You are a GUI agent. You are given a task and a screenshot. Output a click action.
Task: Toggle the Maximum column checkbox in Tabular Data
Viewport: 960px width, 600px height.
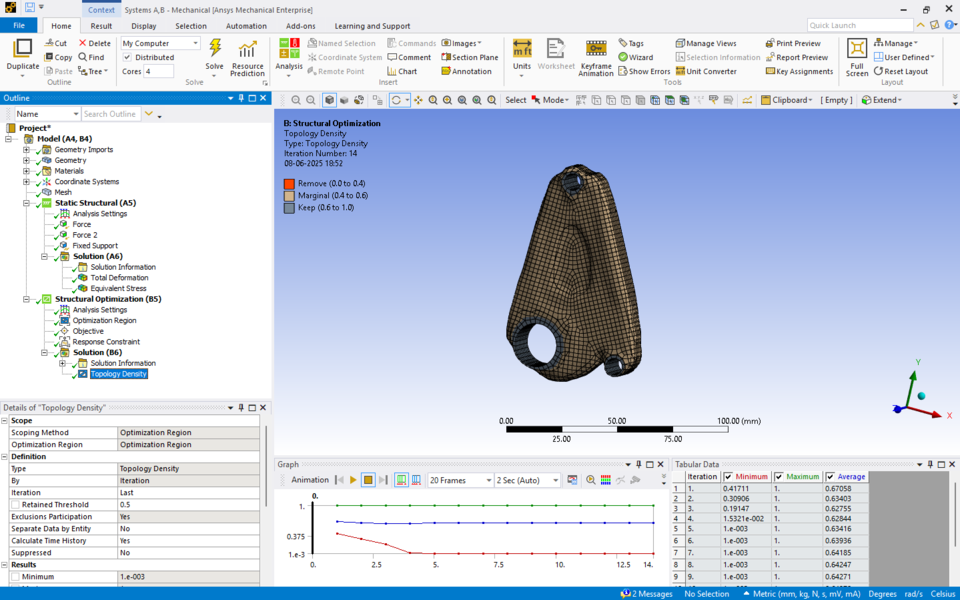point(781,476)
